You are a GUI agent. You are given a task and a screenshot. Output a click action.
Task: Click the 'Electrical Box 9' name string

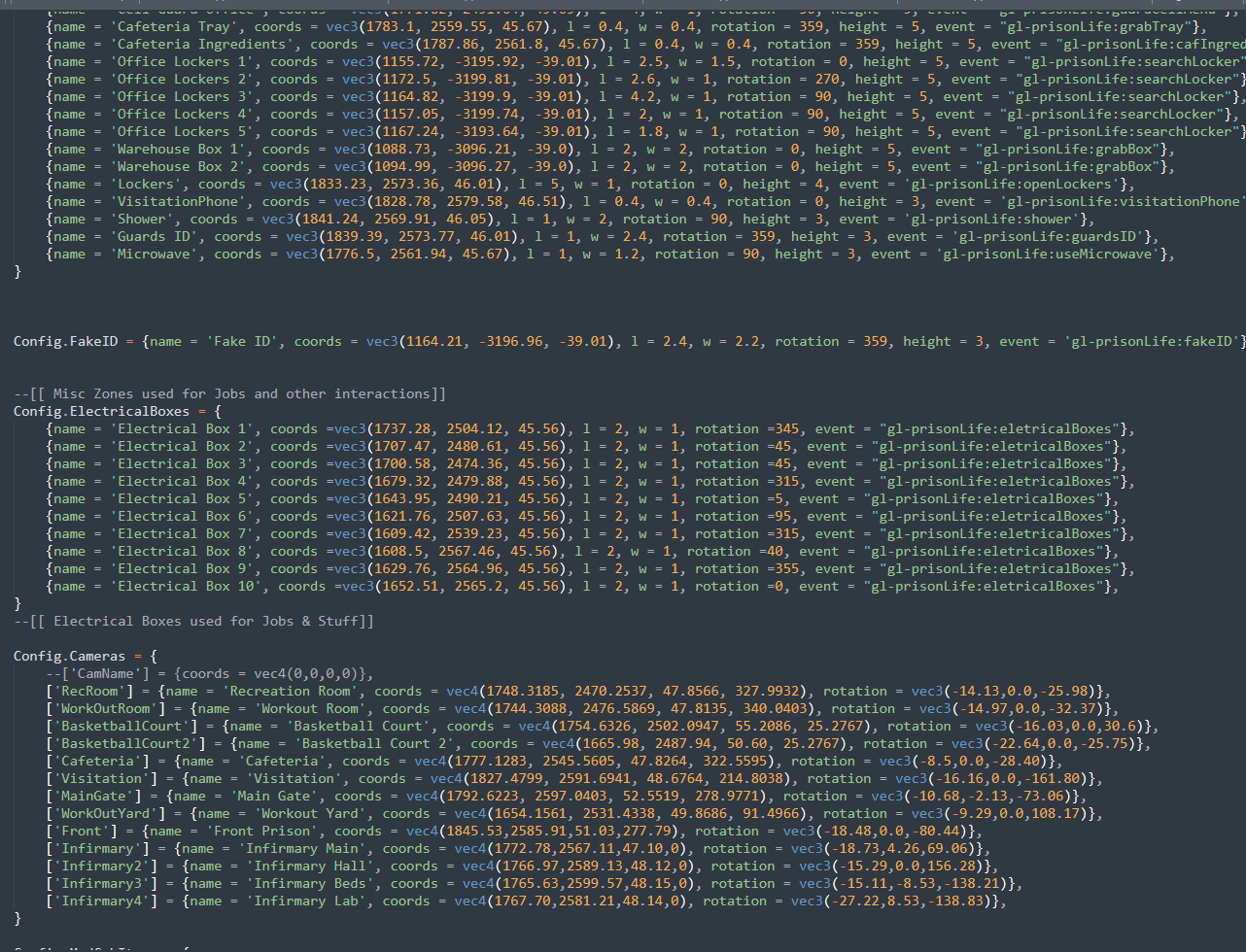183,568
